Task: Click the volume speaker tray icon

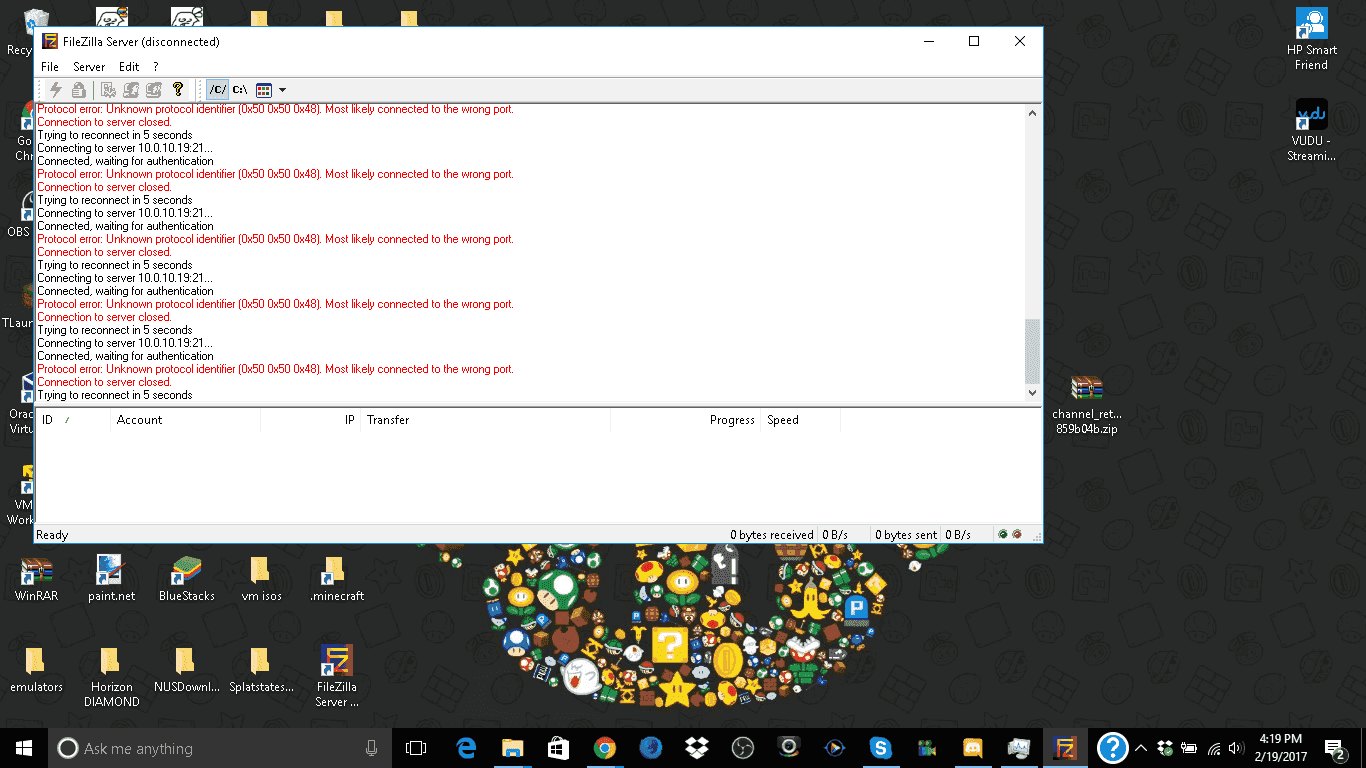Action: click(1237, 748)
